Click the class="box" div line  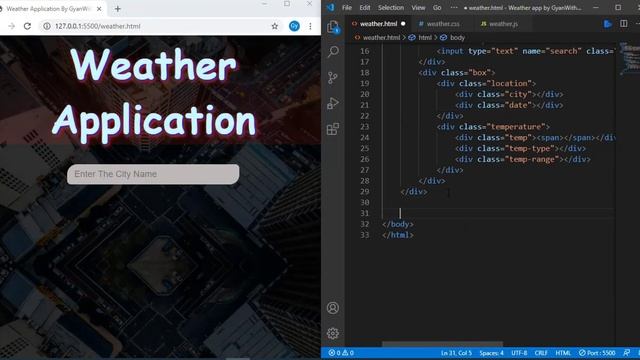point(457,73)
